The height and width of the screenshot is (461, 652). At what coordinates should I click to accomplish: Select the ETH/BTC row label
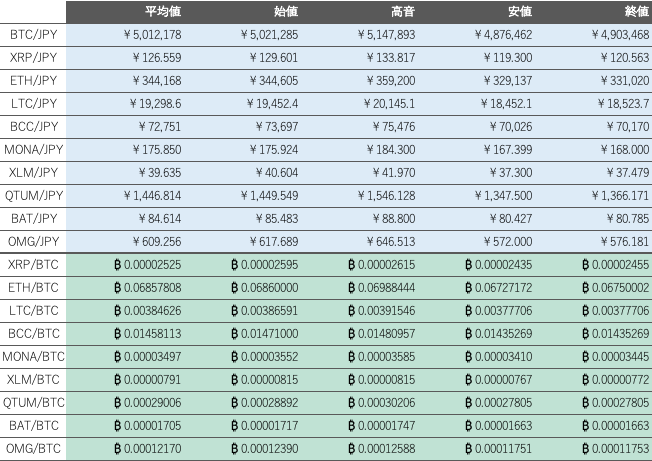(x=34, y=287)
